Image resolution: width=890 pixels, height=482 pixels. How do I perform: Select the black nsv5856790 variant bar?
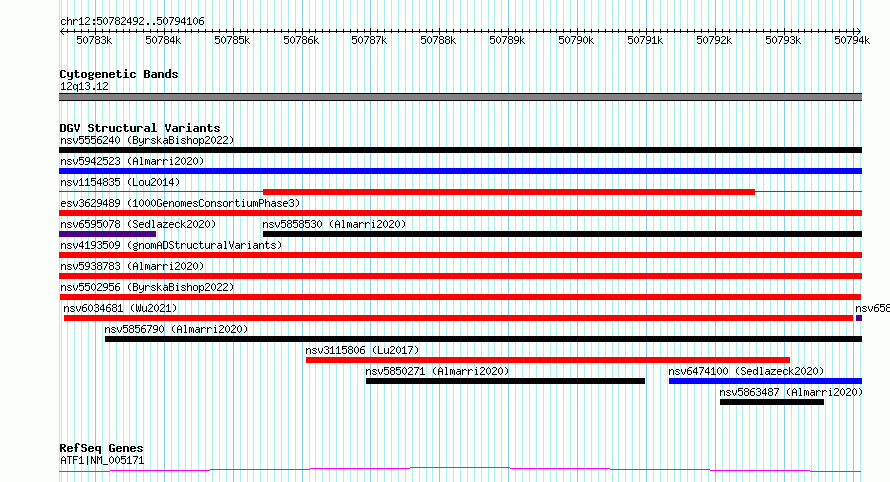tap(484, 339)
